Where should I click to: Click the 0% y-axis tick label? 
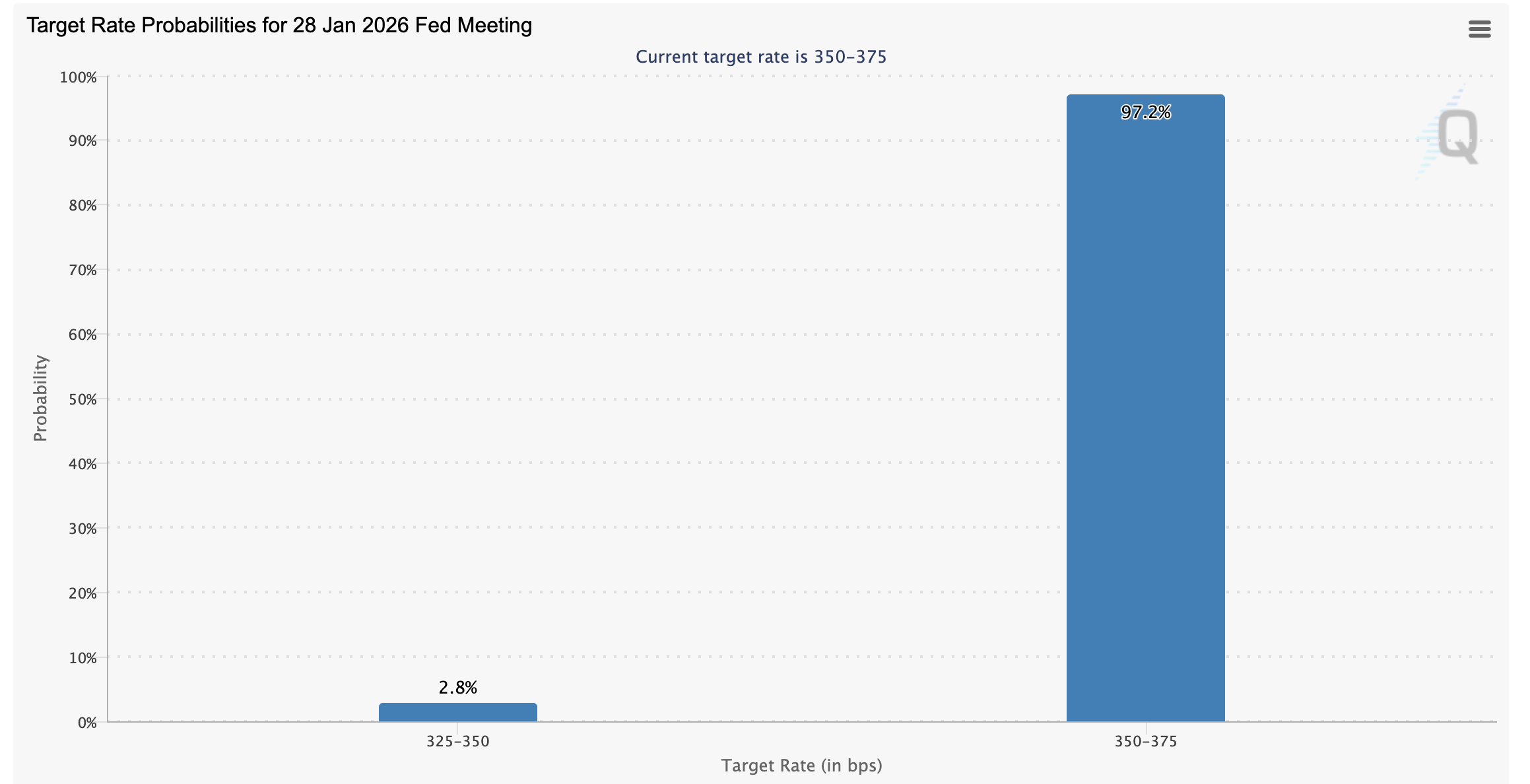point(86,722)
